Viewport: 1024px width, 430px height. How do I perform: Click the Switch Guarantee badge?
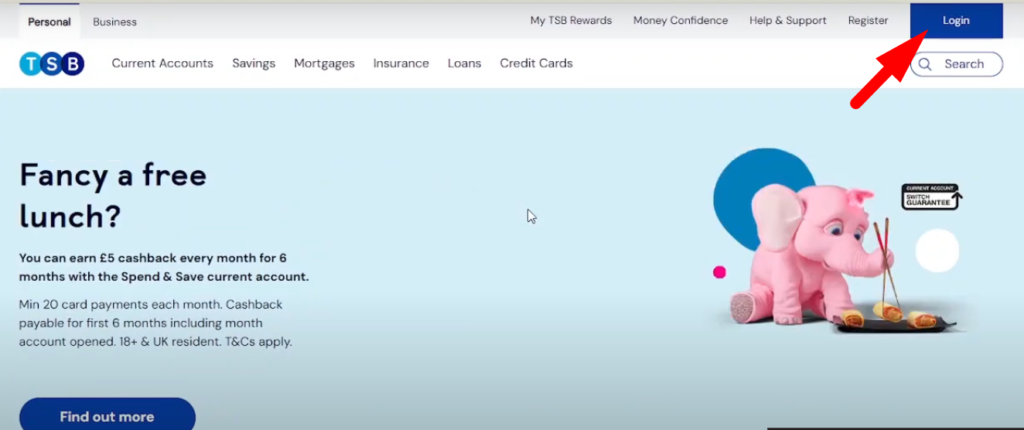[932, 197]
